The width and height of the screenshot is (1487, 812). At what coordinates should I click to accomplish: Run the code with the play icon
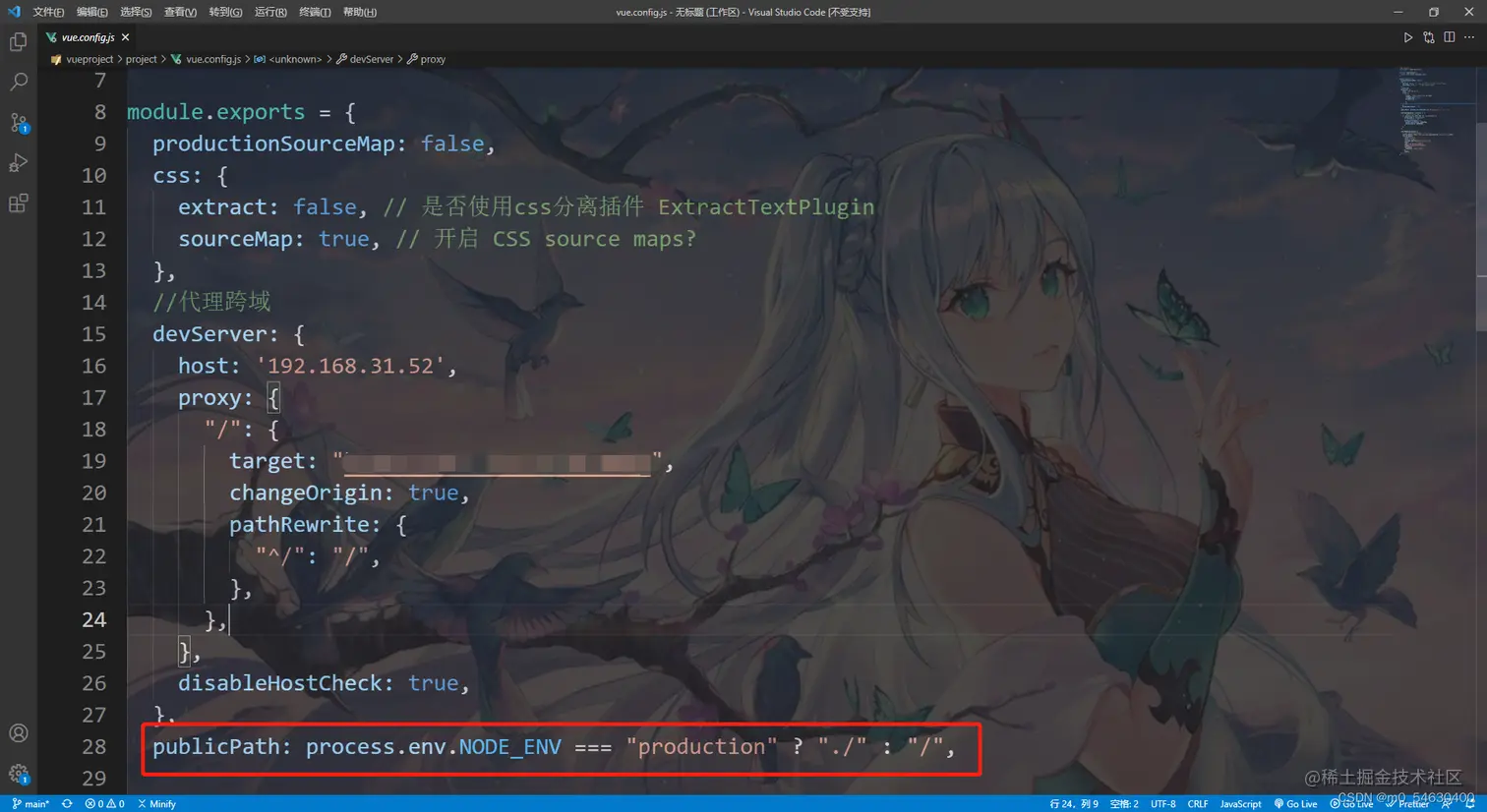[x=1407, y=37]
